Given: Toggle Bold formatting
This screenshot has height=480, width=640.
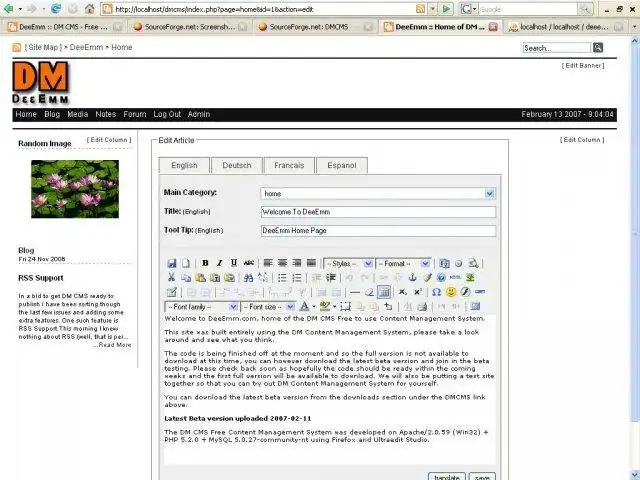Looking at the screenshot, I should [x=205, y=263].
